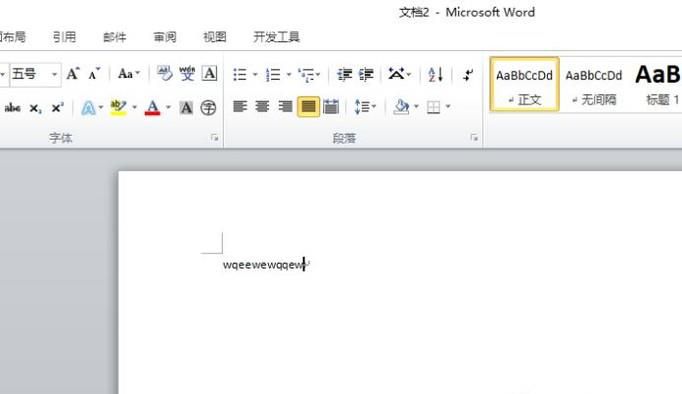The width and height of the screenshot is (682, 394).
Task: Open Borders dropdown arrow
Action: (448, 107)
